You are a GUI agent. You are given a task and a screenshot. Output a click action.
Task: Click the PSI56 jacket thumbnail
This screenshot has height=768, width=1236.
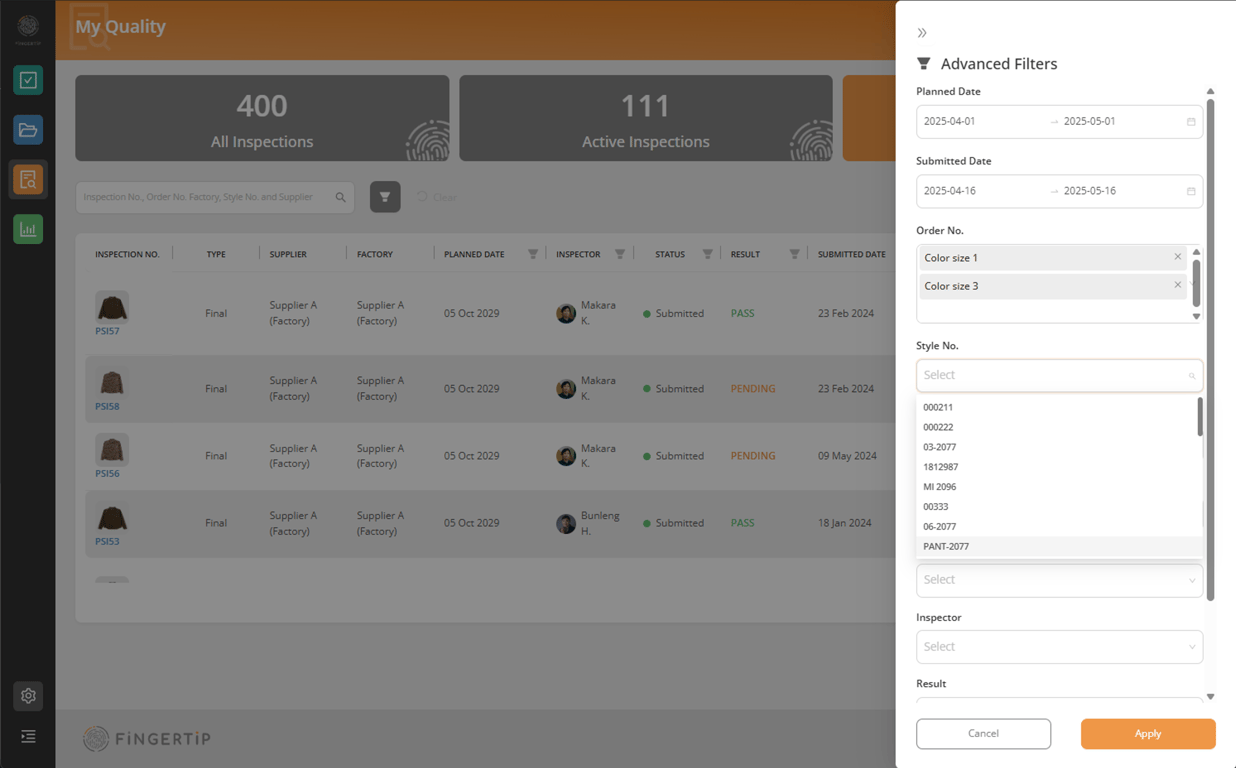(x=112, y=449)
